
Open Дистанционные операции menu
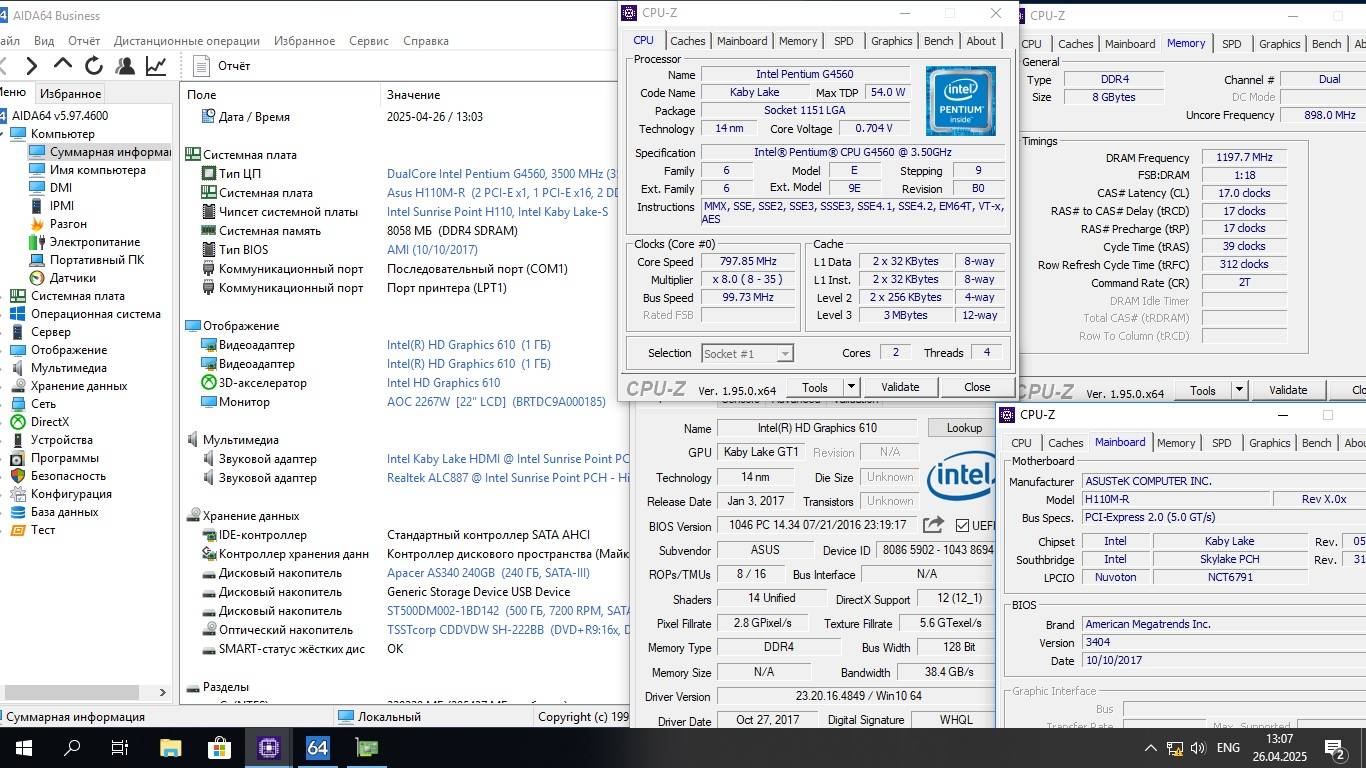(187, 41)
